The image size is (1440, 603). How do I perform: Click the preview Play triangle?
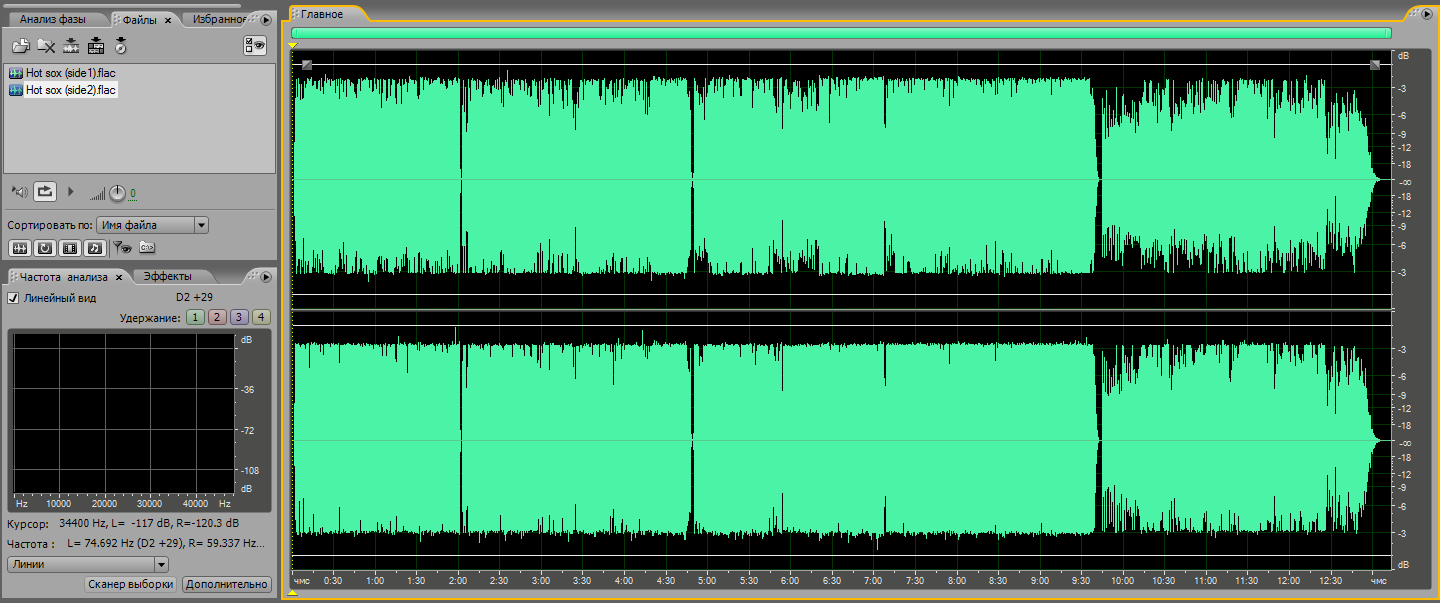tap(70, 191)
